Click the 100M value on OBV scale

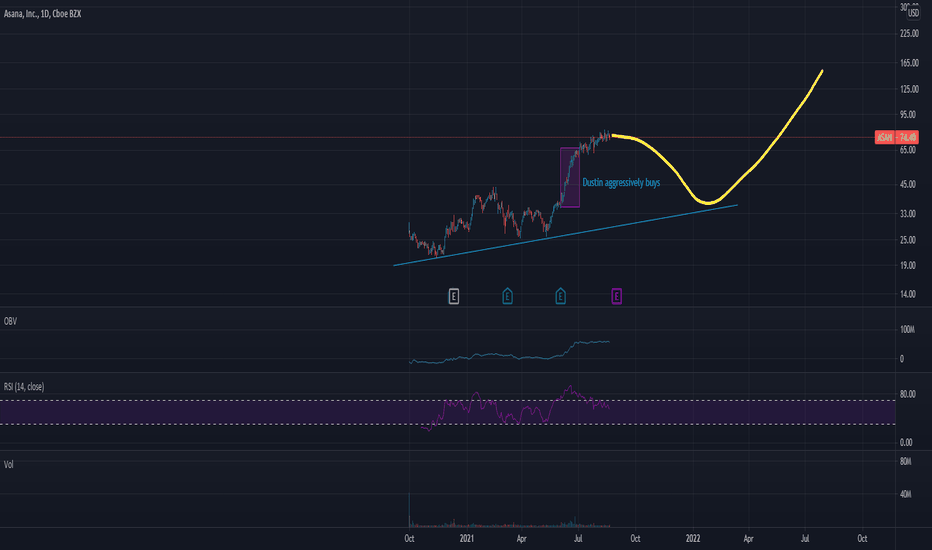[x=907, y=329]
